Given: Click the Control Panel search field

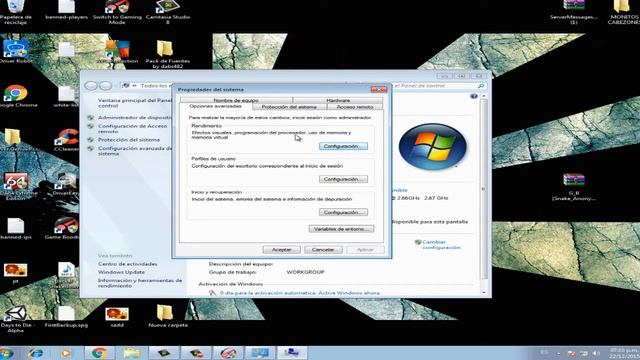Looking at the screenshot, I should [x=439, y=86].
